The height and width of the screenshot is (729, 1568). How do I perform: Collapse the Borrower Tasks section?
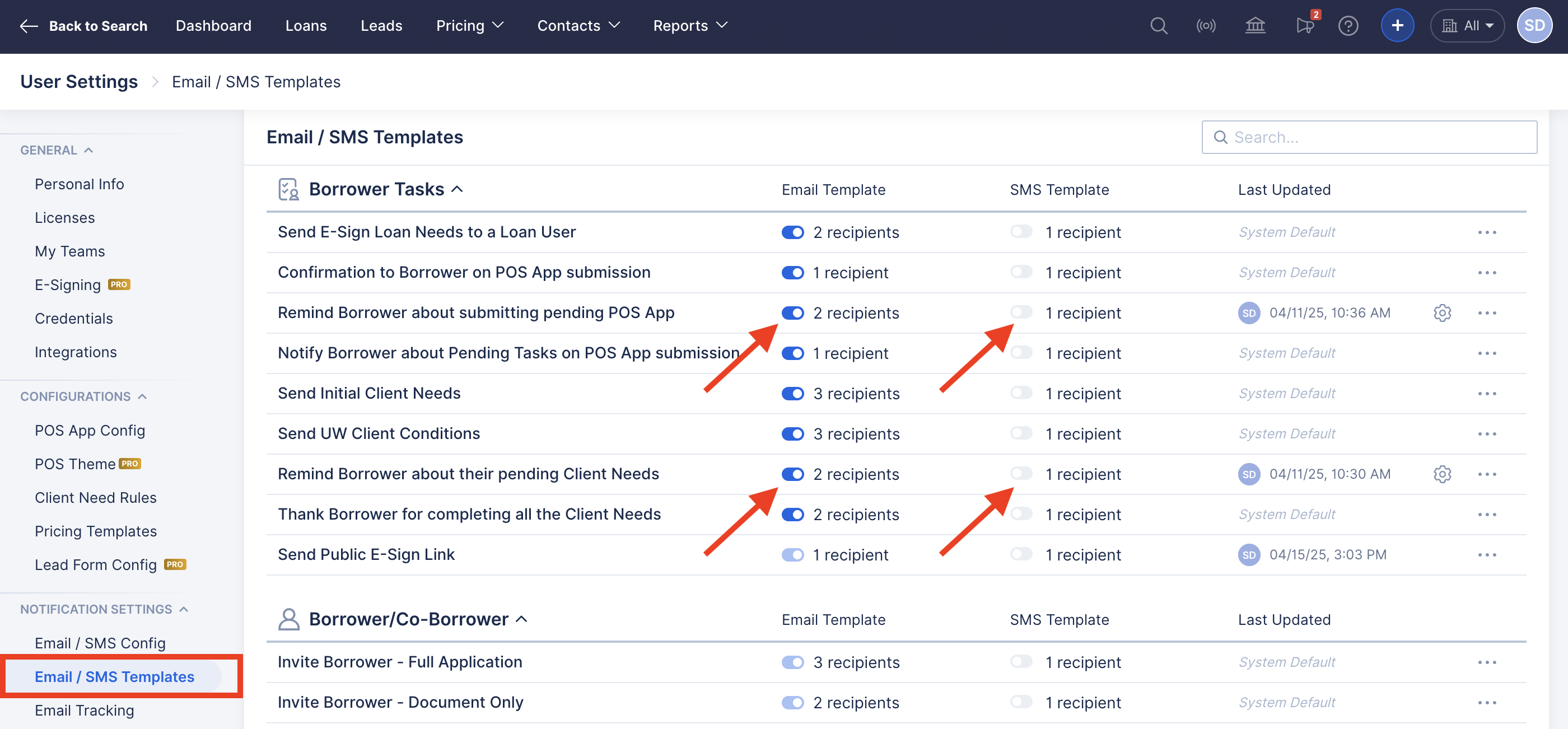point(456,189)
